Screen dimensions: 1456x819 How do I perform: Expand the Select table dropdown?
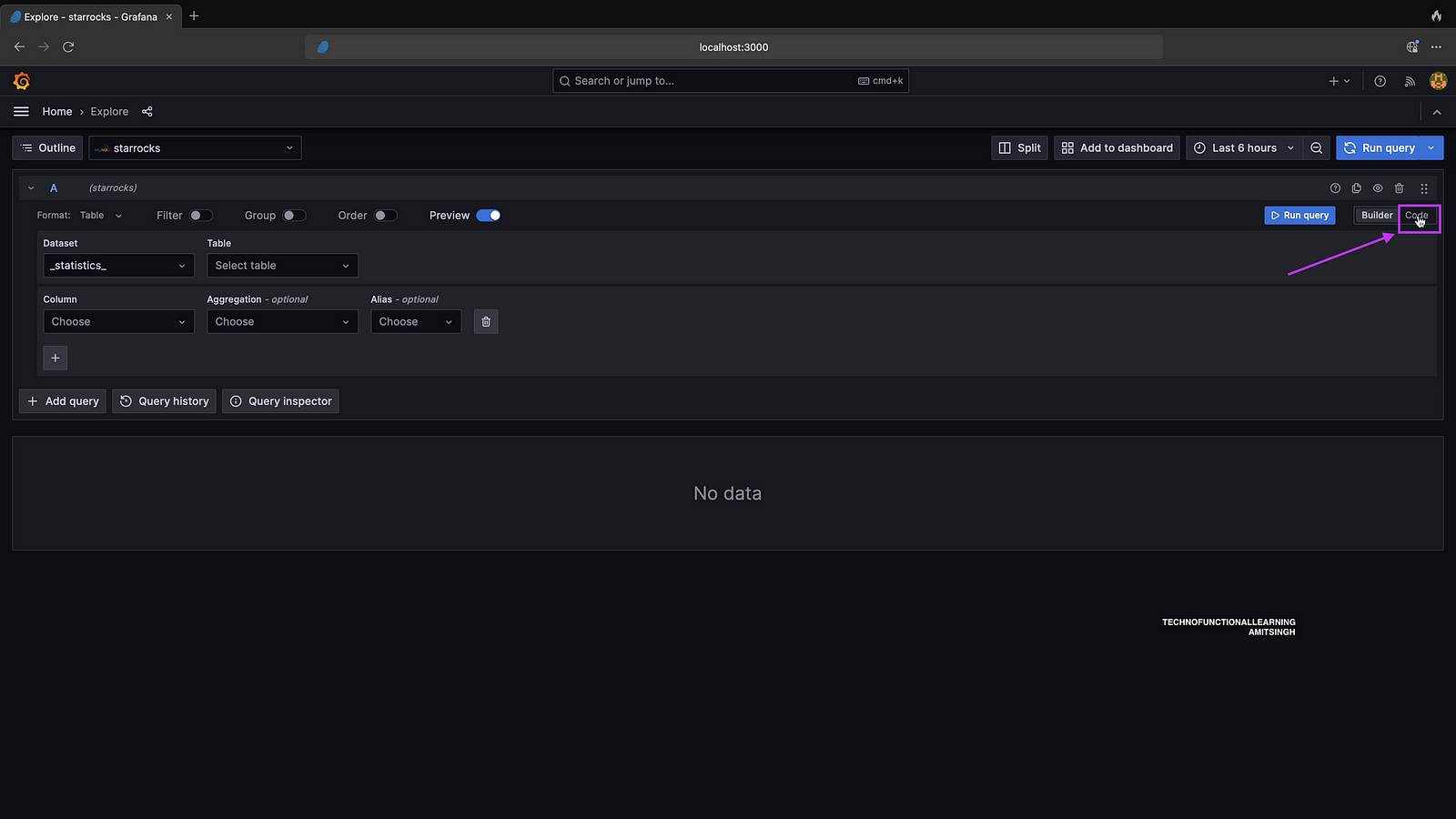point(282,266)
